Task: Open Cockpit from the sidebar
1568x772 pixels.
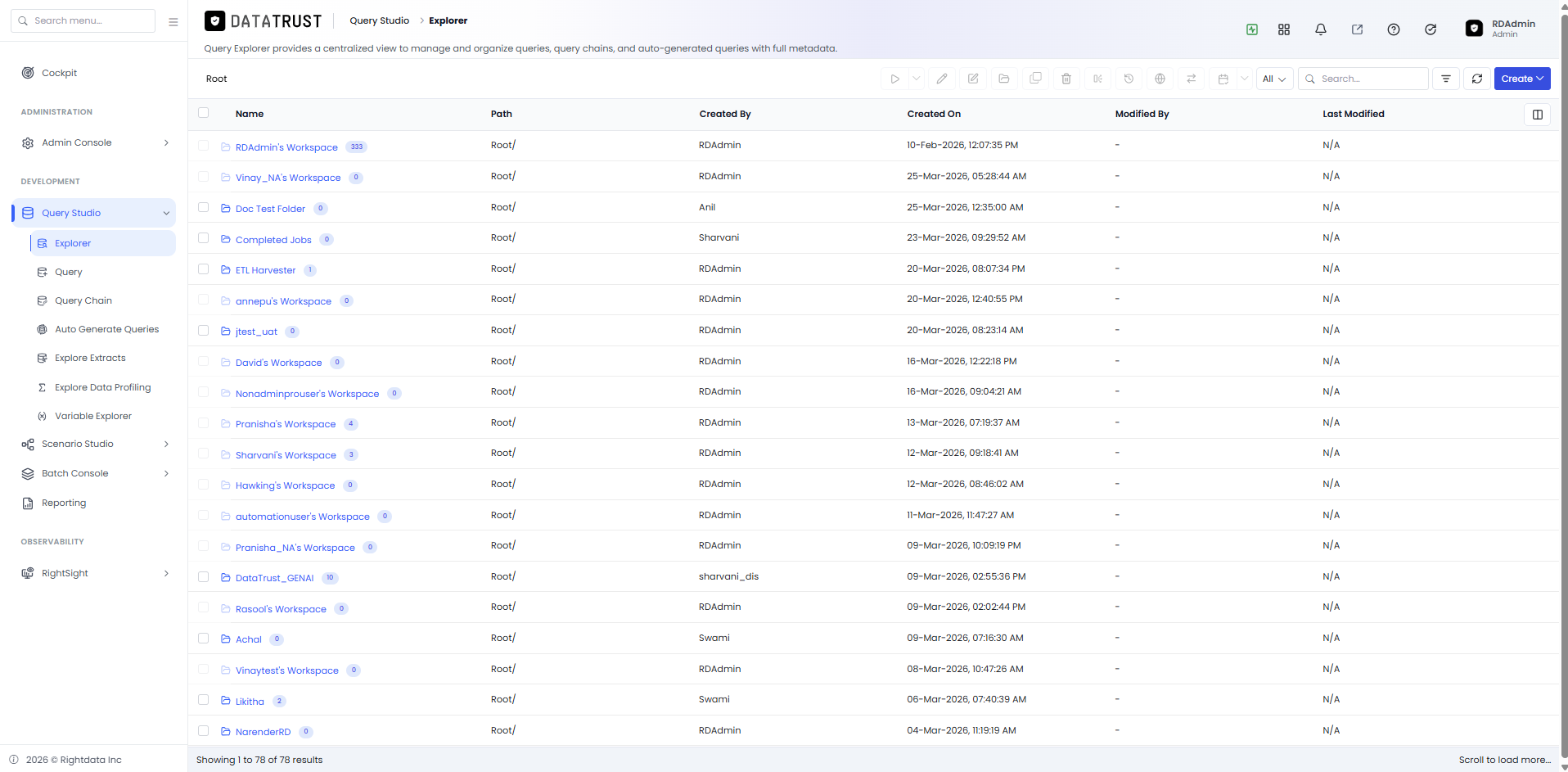Action: point(59,73)
